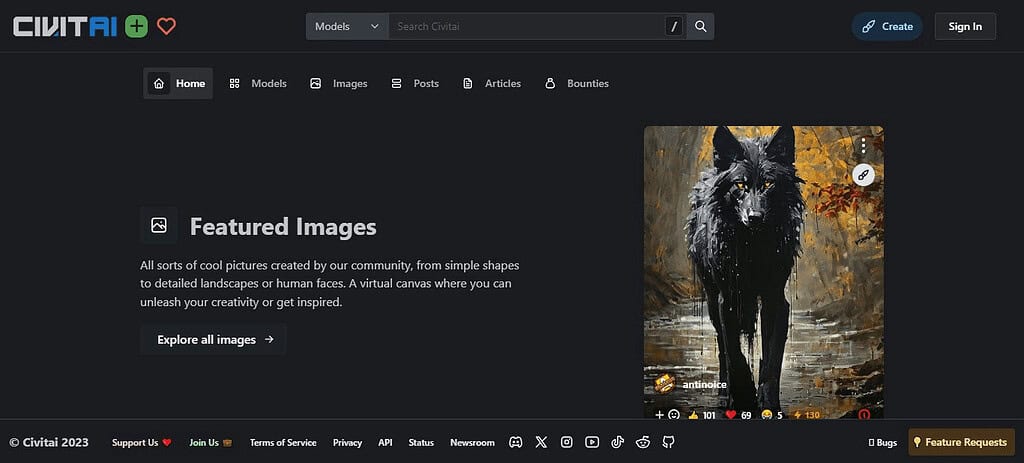Click the add reaction smiley icon
Screen dimensions: 1024x463
667,415
